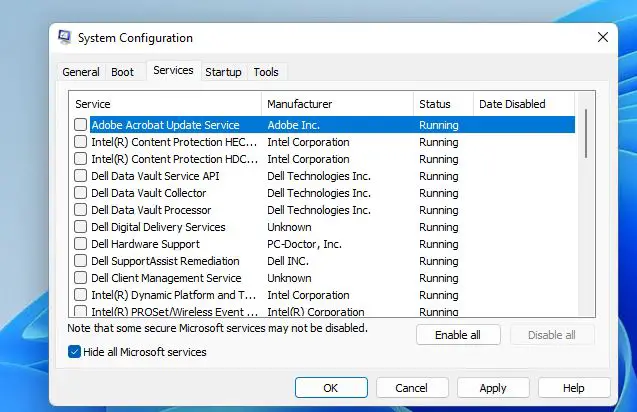This screenshot has width=637, height=412.
Task: Click the System Configuration title bar icon
Action: (x=65, y=37)
